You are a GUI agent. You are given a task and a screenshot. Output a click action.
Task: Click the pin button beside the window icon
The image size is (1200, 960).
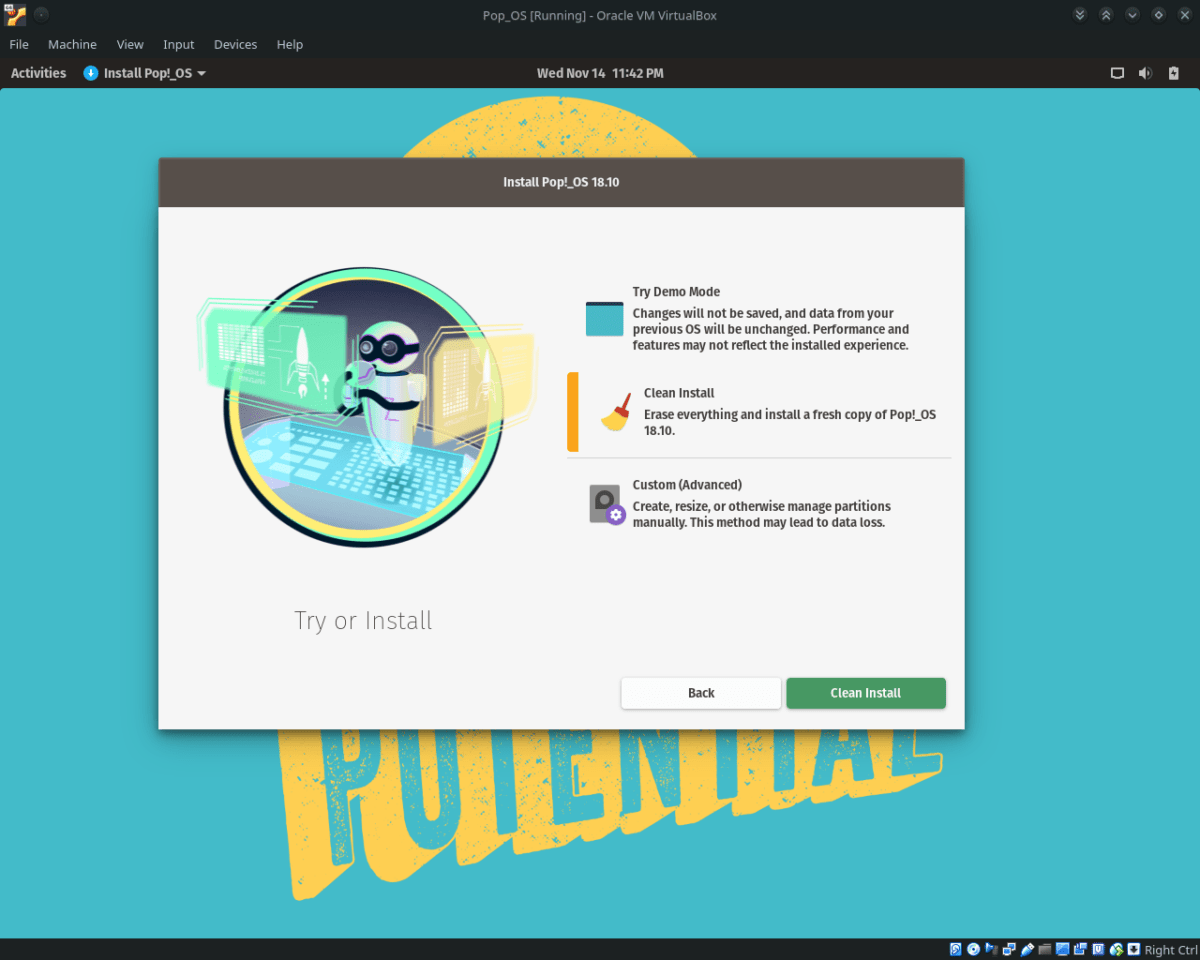coord(41,15)
